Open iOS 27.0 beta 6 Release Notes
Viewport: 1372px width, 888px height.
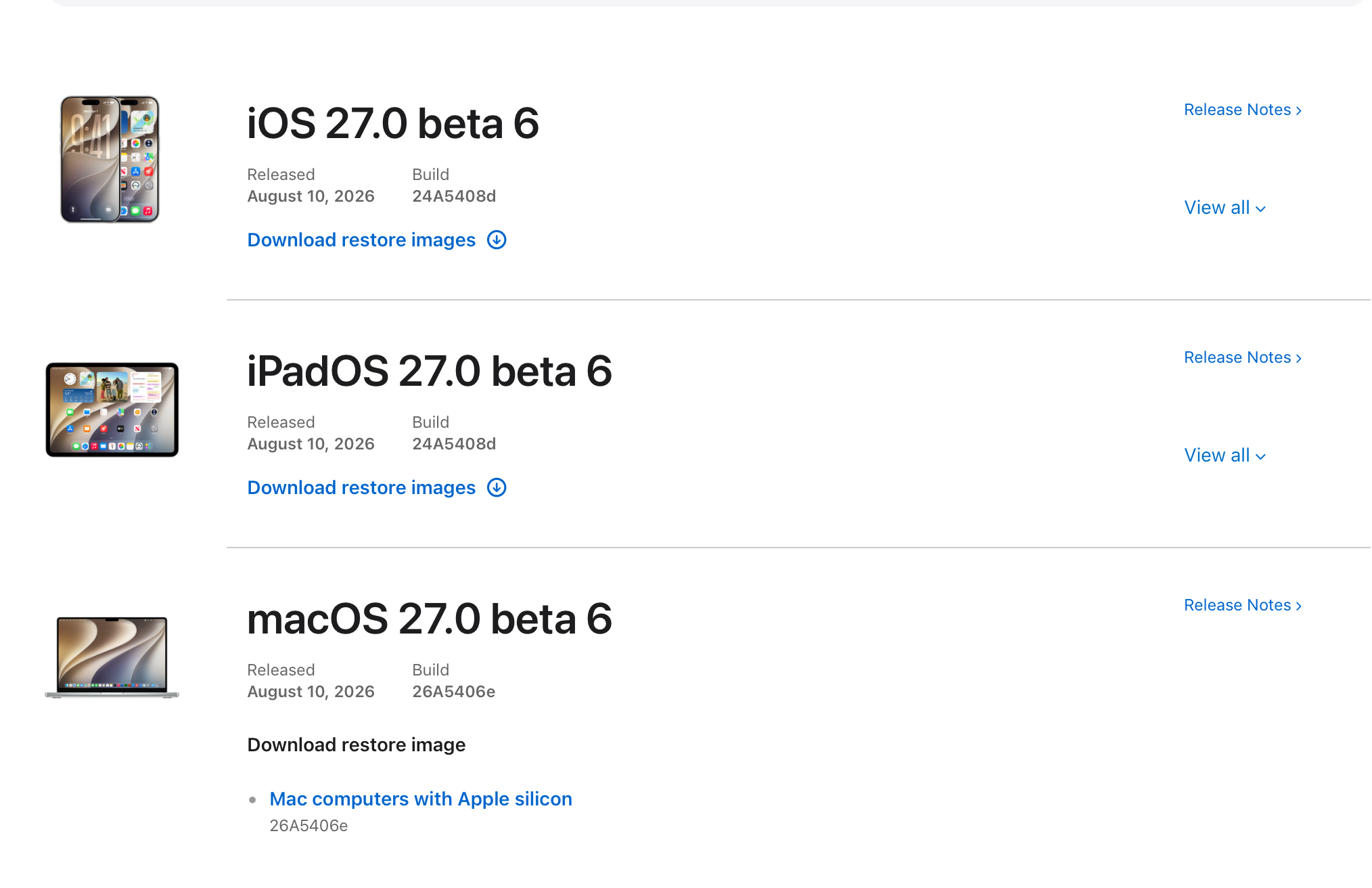tap(1243, 110)
